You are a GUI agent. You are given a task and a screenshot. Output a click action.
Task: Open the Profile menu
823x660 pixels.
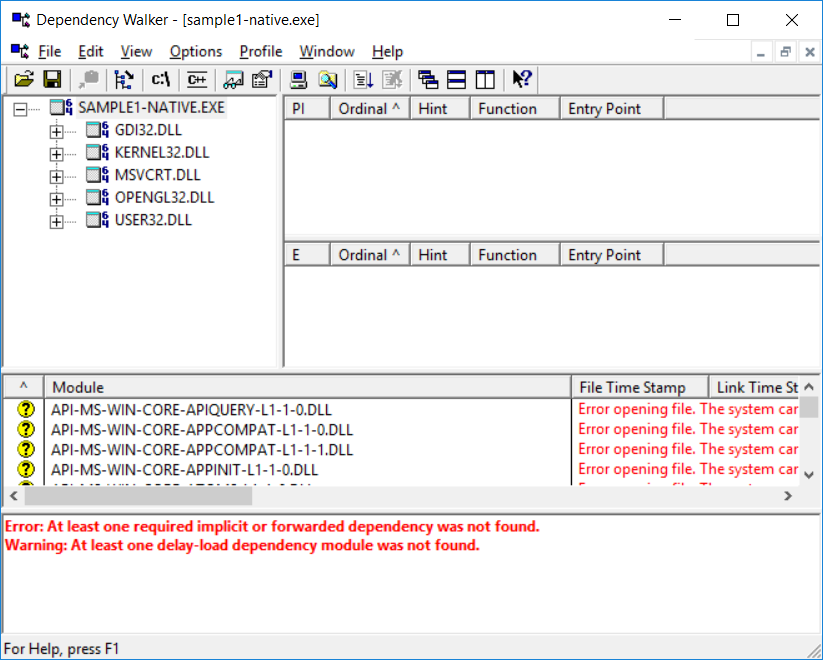(260, 51)
